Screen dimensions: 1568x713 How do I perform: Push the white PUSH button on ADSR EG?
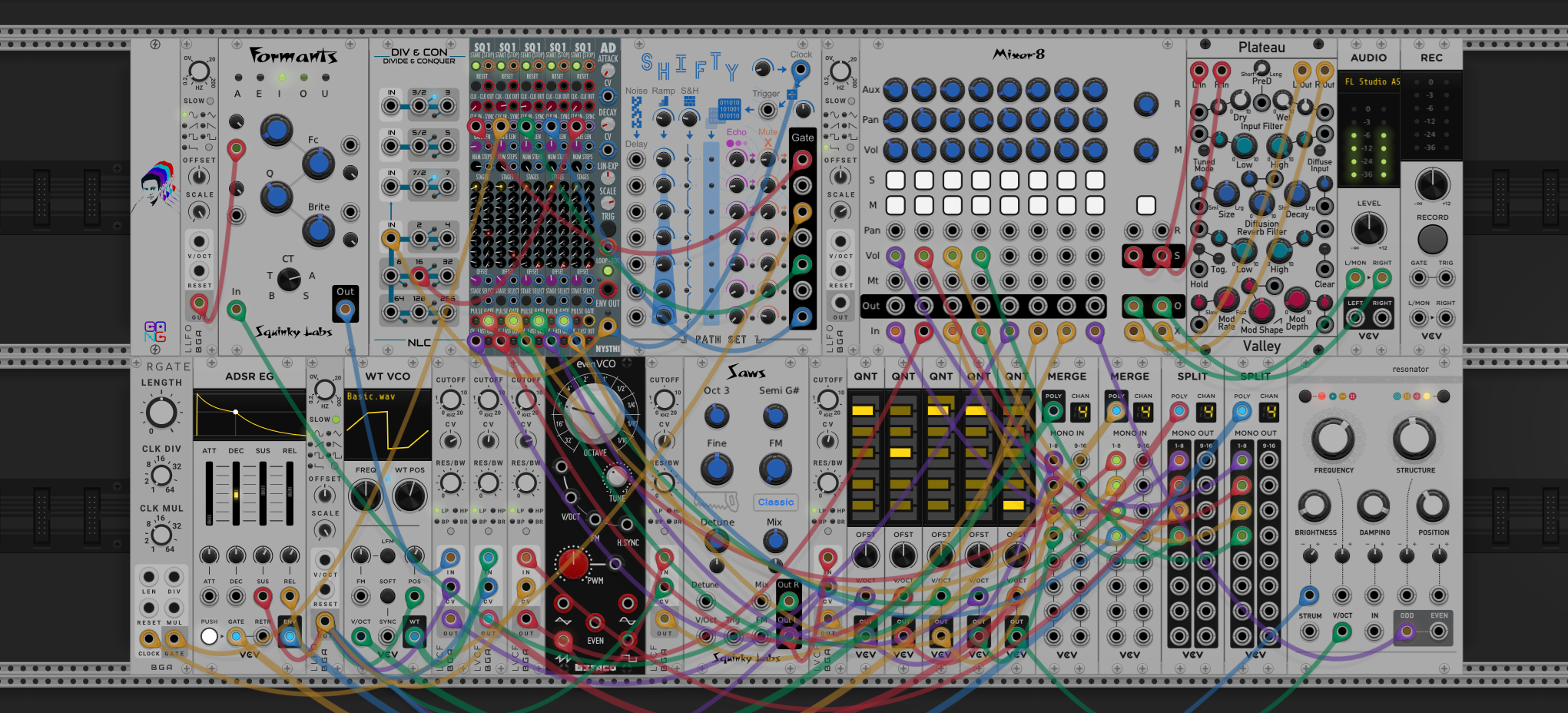[x=209, y=636]
